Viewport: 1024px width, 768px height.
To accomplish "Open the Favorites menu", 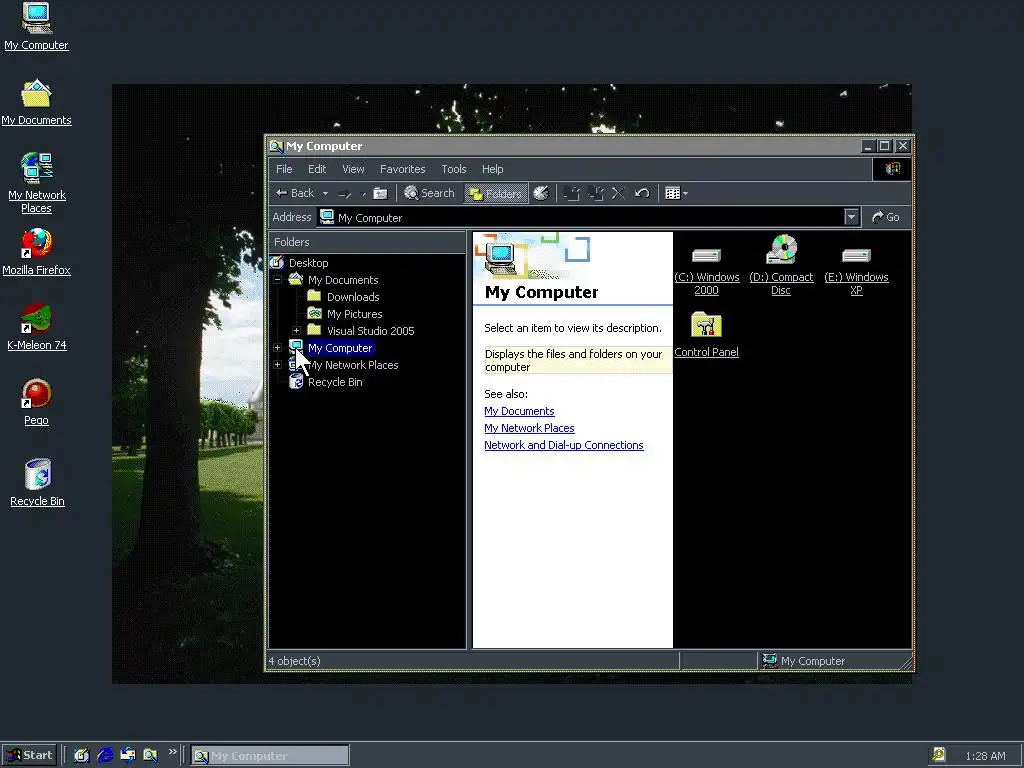I will click(402, 169).
